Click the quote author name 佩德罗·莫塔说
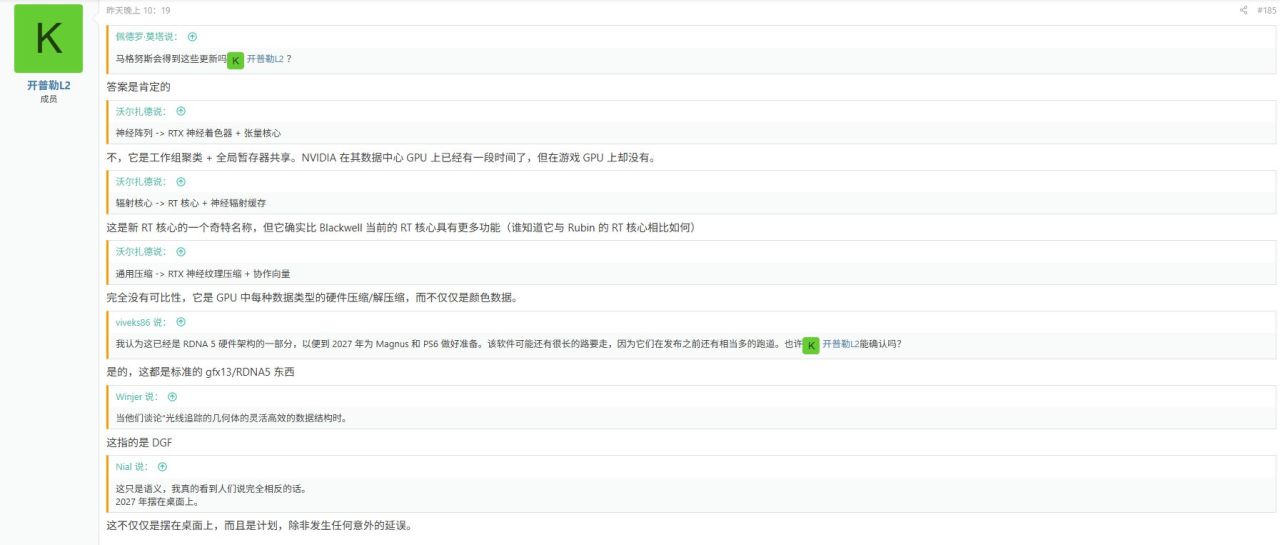 pos(148,36)
